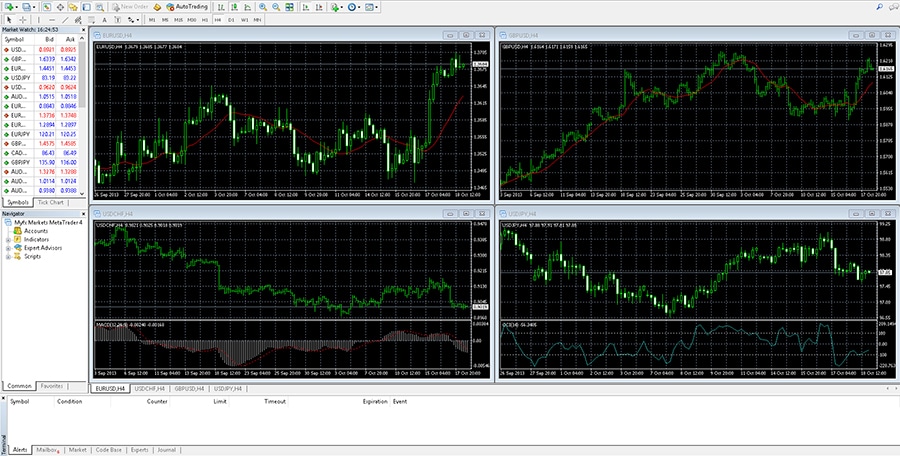This screenshot has height=456, width=900.
Task: Expand the Indicators tree node
Action: pyautogui.click(x=8, y=240)
